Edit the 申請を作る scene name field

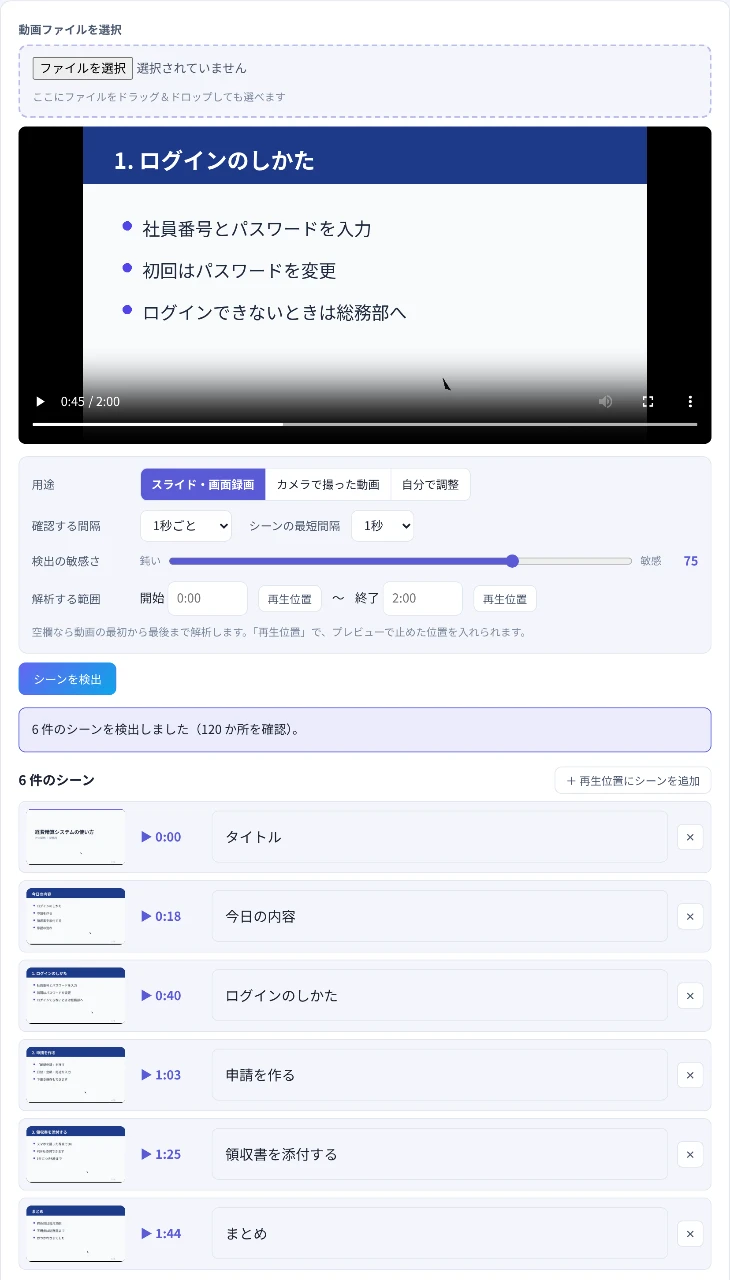(x=440, y=1075)
